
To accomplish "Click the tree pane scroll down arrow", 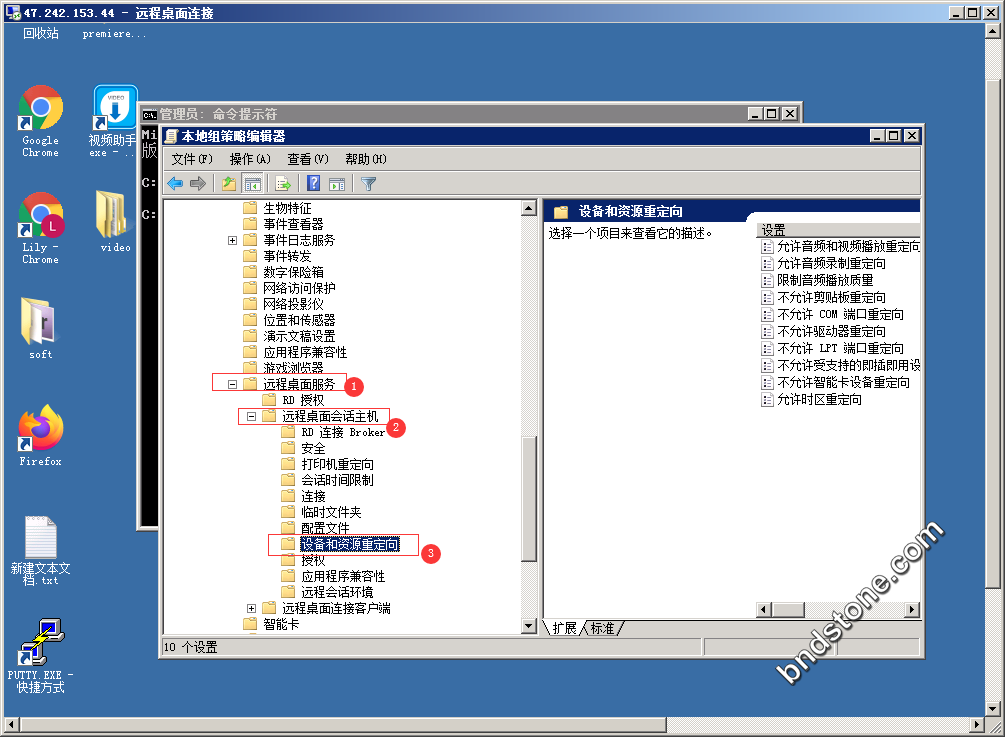I will (529, 626).
